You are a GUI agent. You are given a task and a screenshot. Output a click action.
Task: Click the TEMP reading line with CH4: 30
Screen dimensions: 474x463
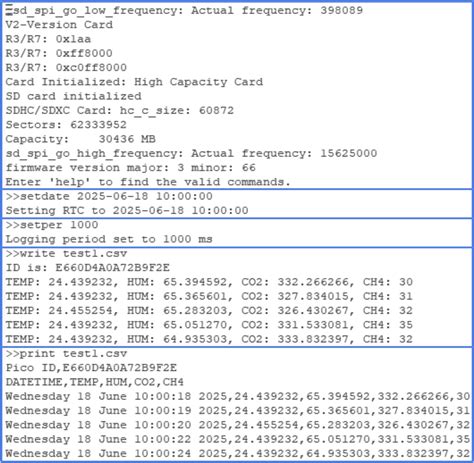click(209, 282)
